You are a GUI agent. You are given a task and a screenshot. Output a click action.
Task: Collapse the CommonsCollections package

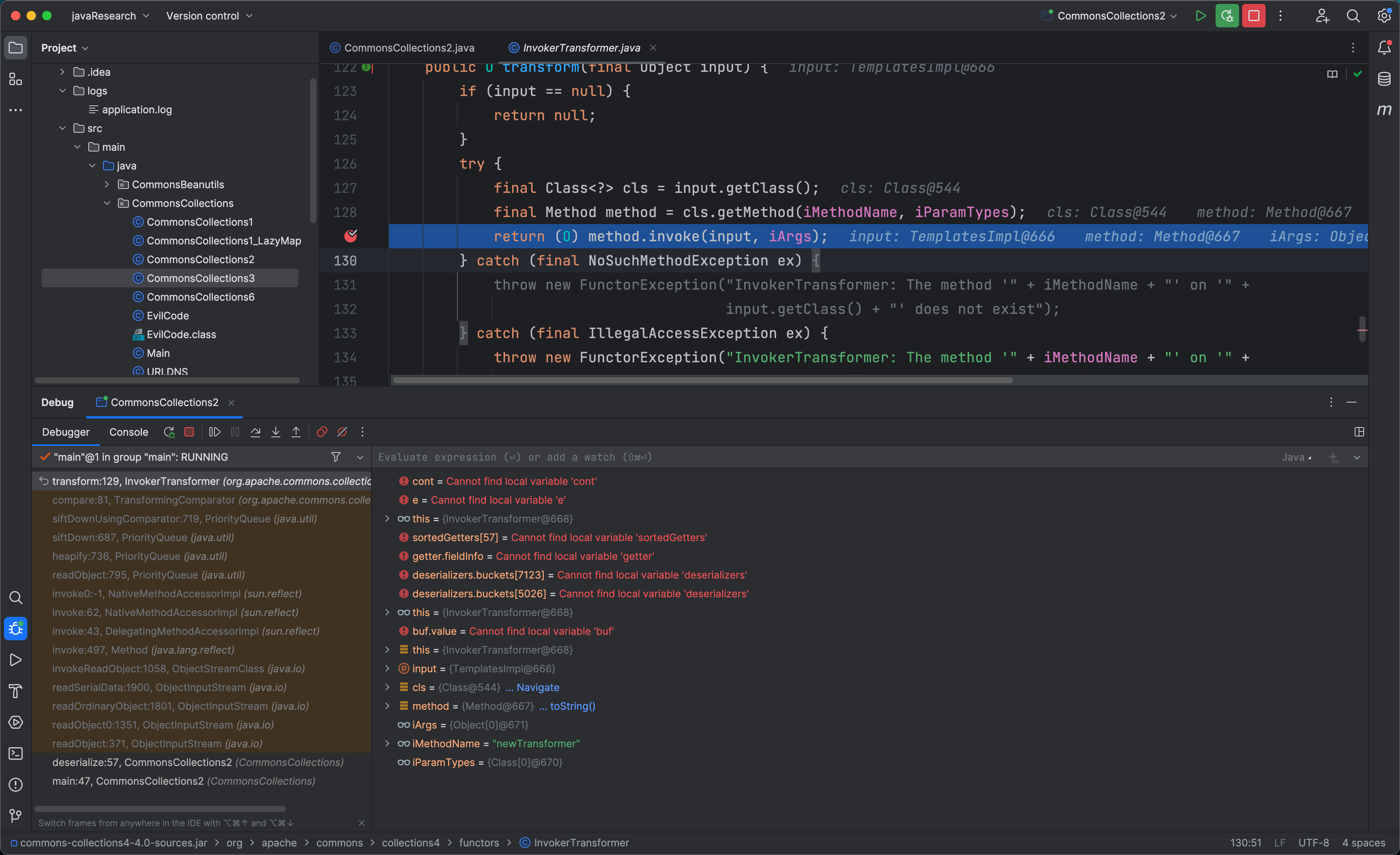coord(107,203)
